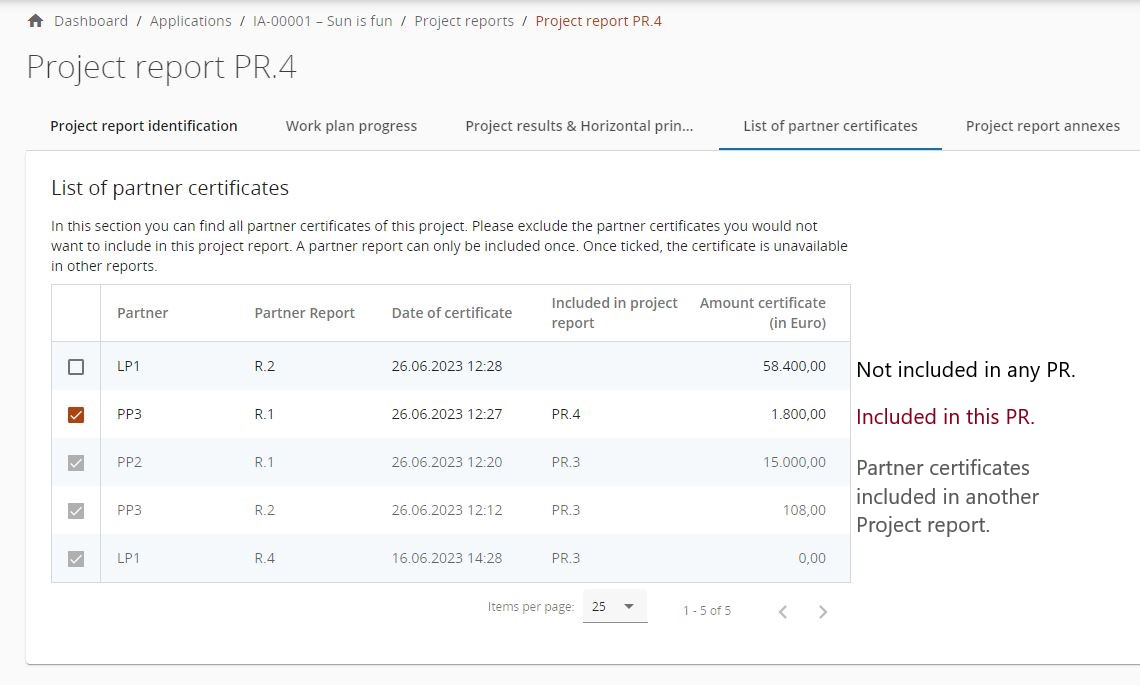The image size is (1140, 685).
Task: Tick the LP1 R.2 certificate checkbox
Action: [76, 367]
